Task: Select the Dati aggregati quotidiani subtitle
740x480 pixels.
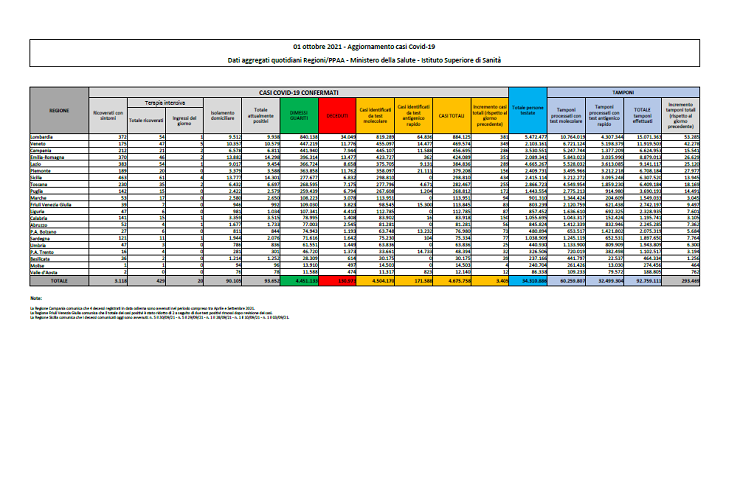Action: [x=371, y=60]
